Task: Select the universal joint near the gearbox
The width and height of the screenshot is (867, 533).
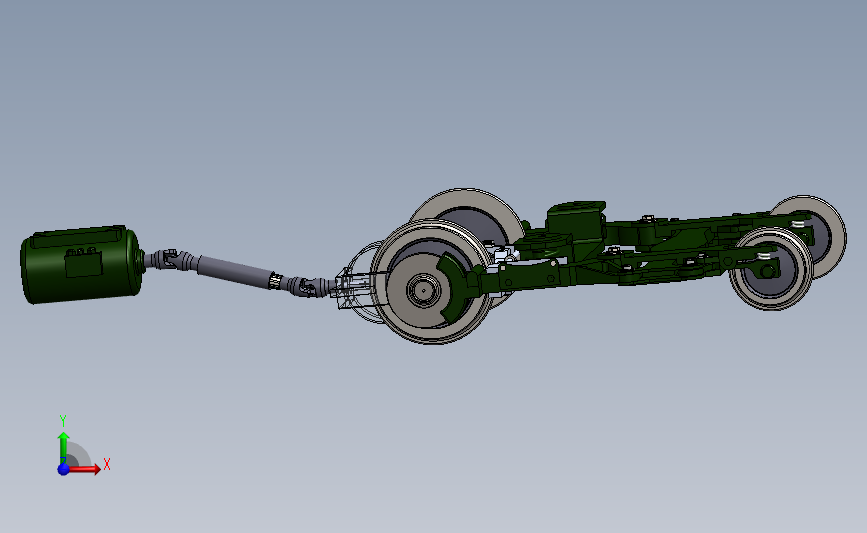Action: point(307,286)
